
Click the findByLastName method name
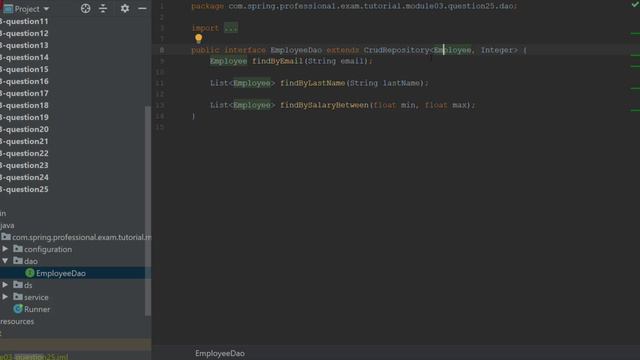pos(312,83)
